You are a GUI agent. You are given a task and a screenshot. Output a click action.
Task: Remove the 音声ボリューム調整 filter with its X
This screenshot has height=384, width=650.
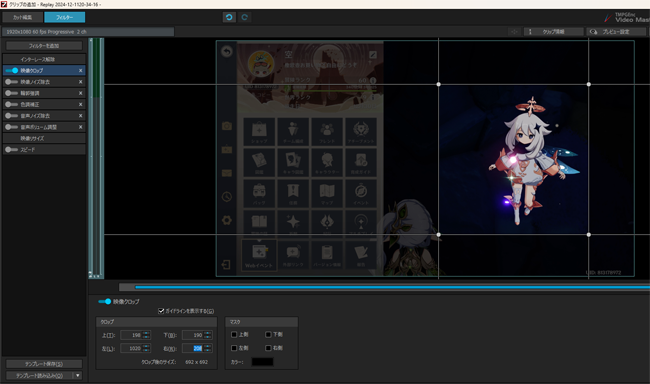click(80, 127)
